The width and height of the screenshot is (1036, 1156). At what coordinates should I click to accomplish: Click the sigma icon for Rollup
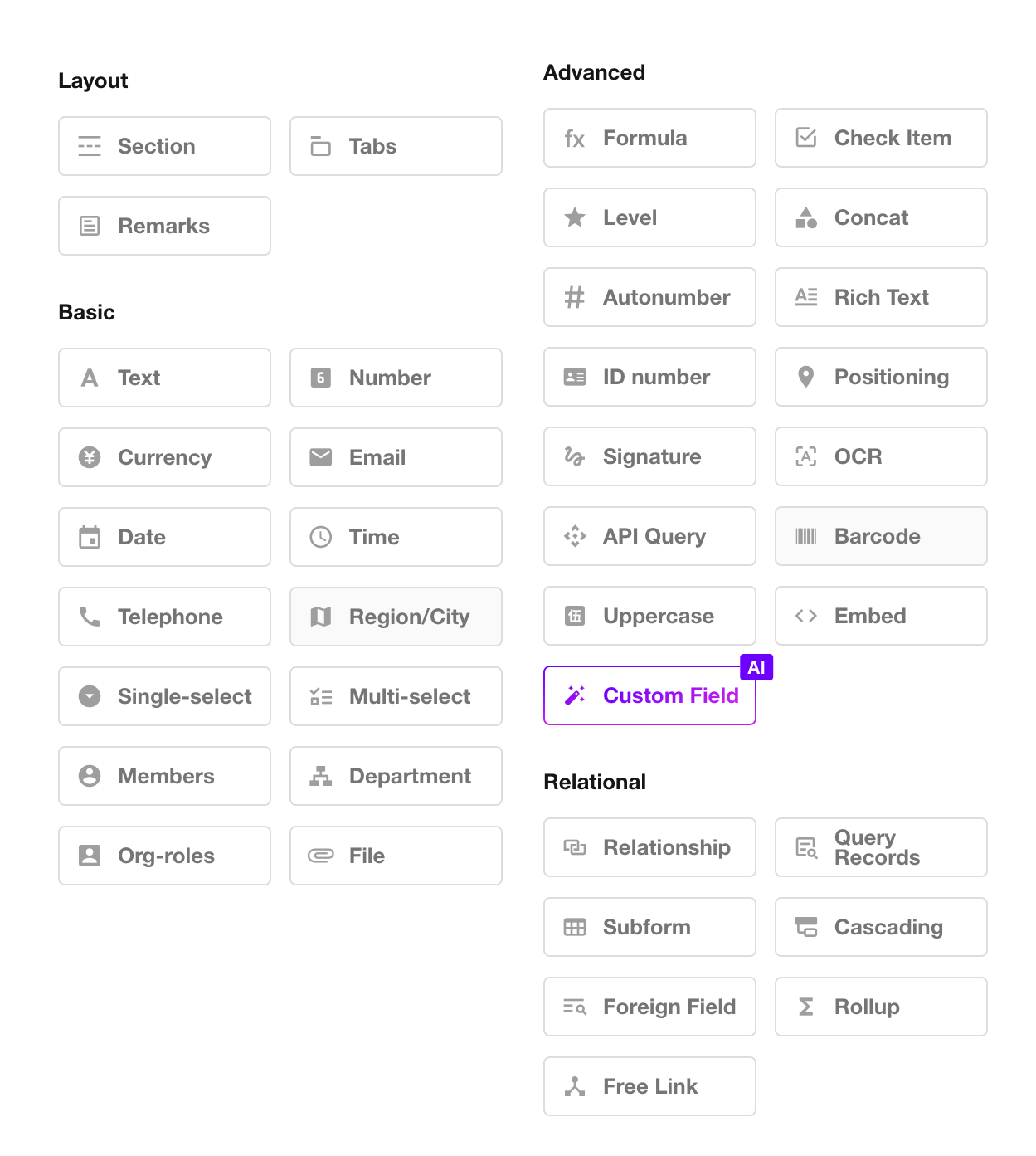[805, 1007]
